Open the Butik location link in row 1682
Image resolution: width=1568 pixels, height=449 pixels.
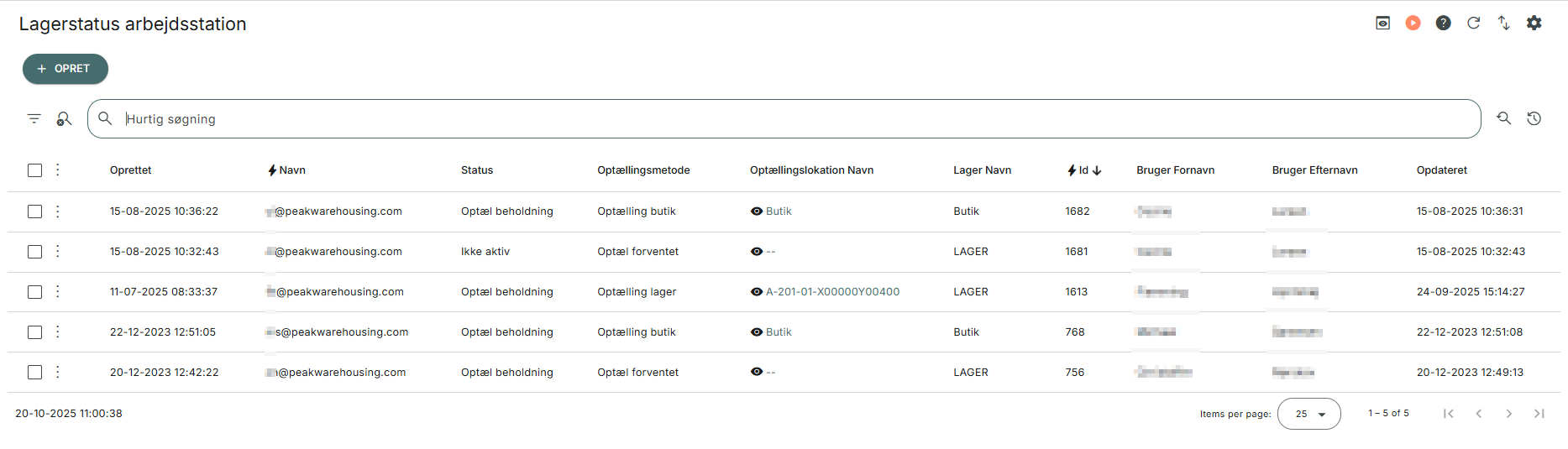coord(779,211)
